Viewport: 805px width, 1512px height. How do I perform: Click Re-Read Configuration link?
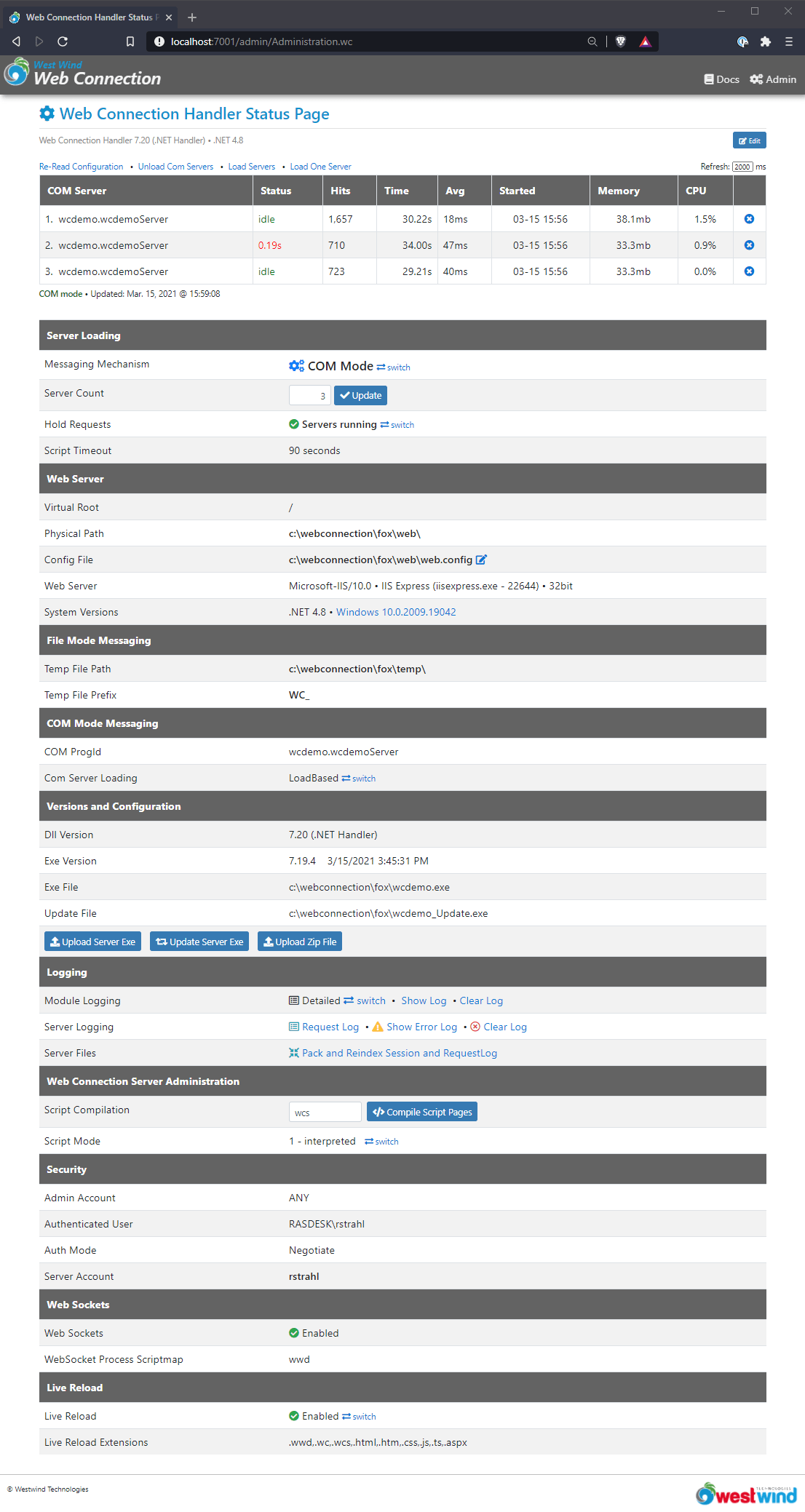pos(82,167)
